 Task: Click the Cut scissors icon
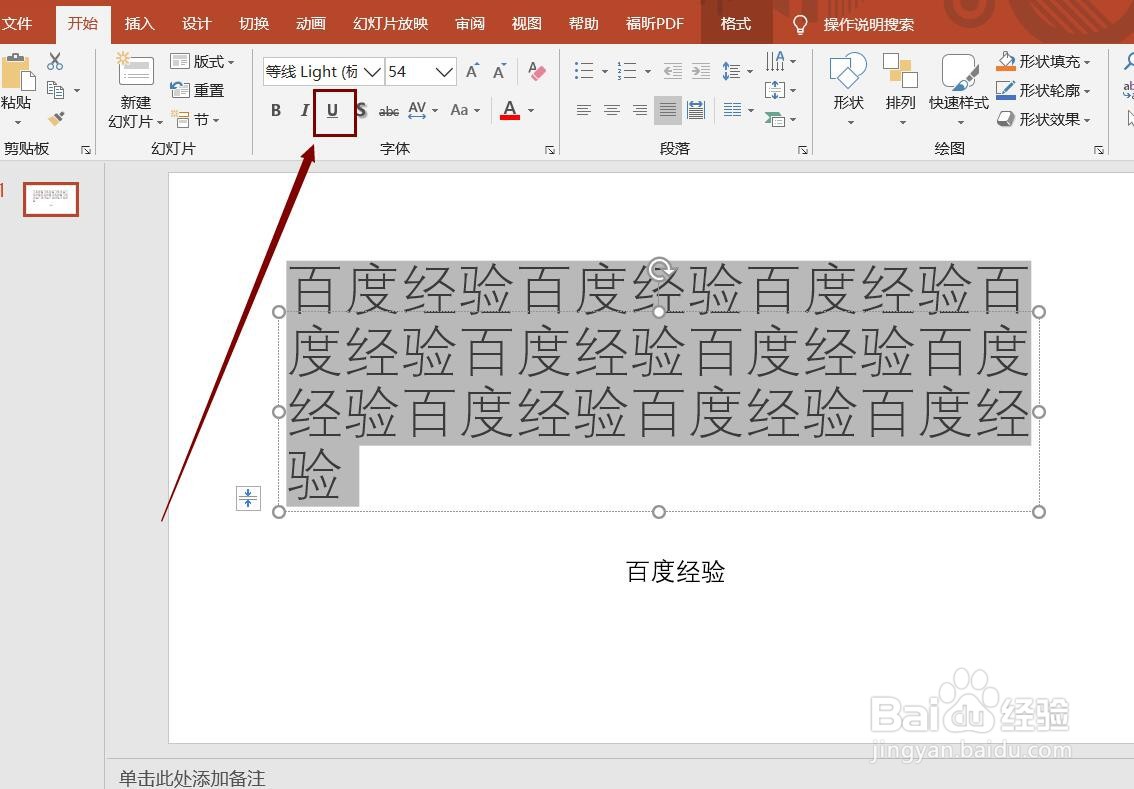click(55, 61)
